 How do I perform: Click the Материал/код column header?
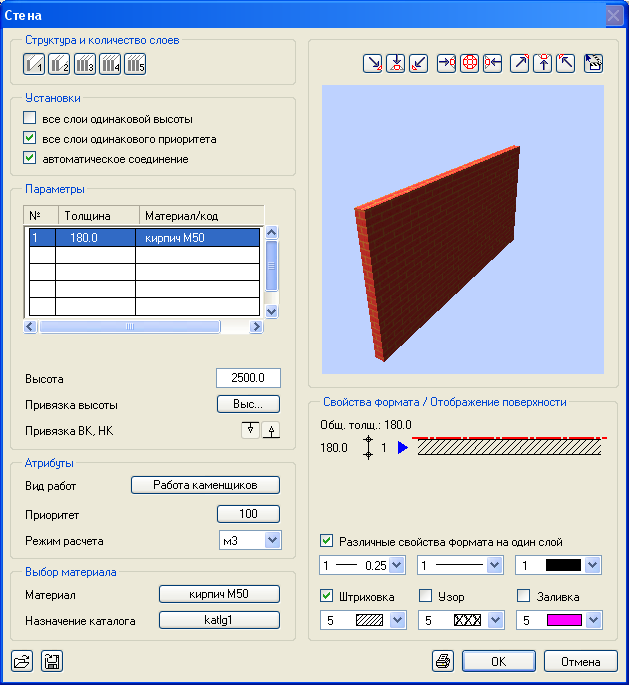coord(201,215)
